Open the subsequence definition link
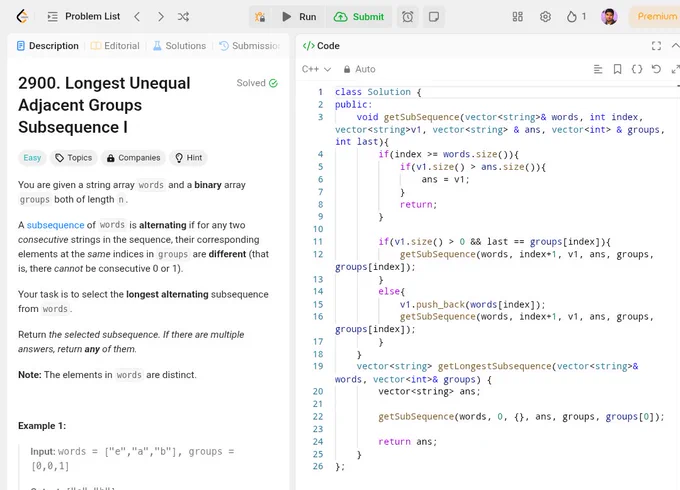The height and width of the screenshot is (490, 680). (56, 225)
